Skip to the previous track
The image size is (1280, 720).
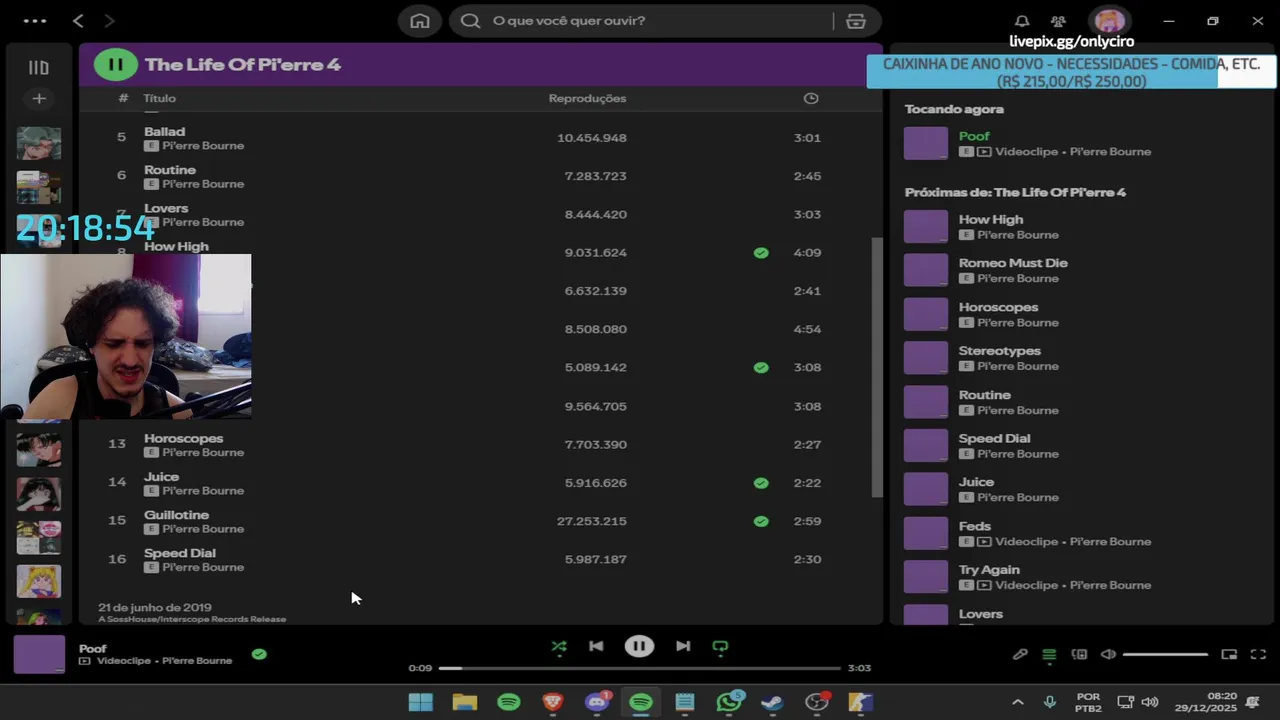pyautogui.click(x=596, y=646)
